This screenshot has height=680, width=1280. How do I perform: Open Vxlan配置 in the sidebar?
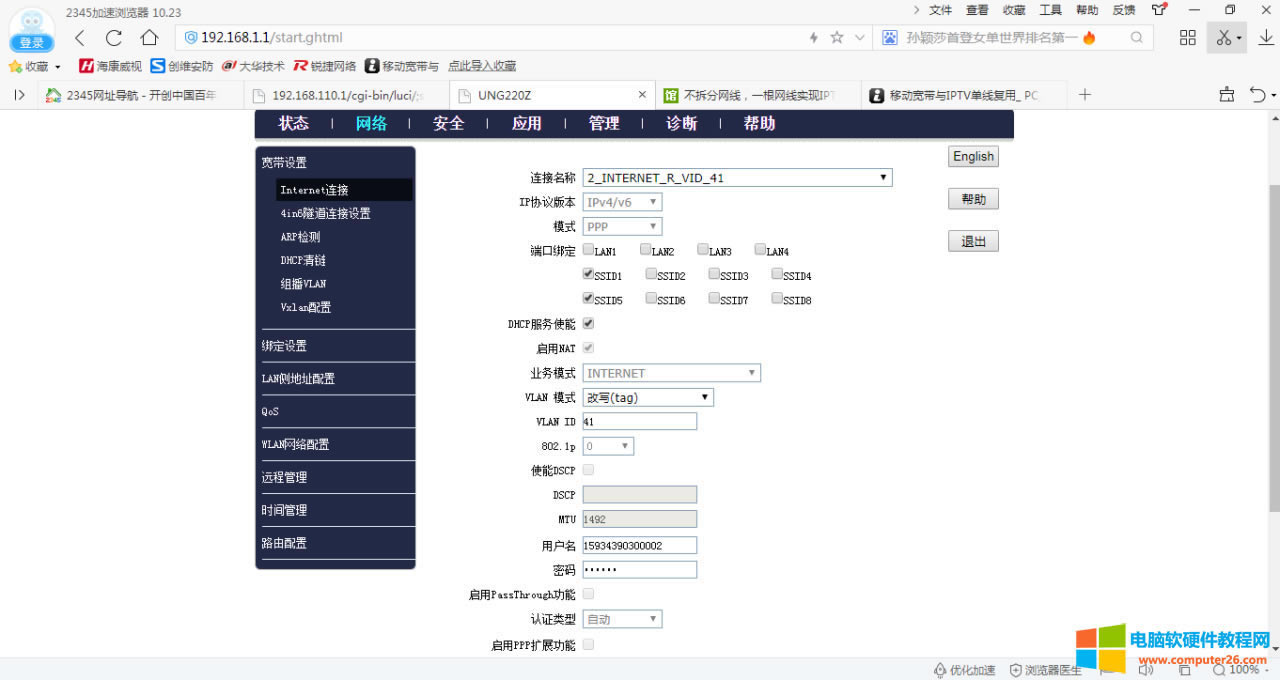pos(306,308)
